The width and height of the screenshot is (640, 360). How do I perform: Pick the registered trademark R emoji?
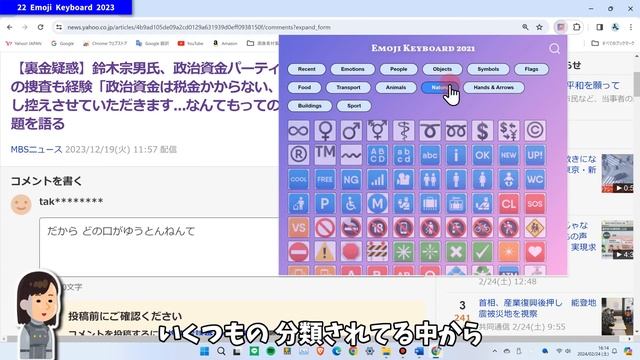pyautogui.click(x=298, y=155)
